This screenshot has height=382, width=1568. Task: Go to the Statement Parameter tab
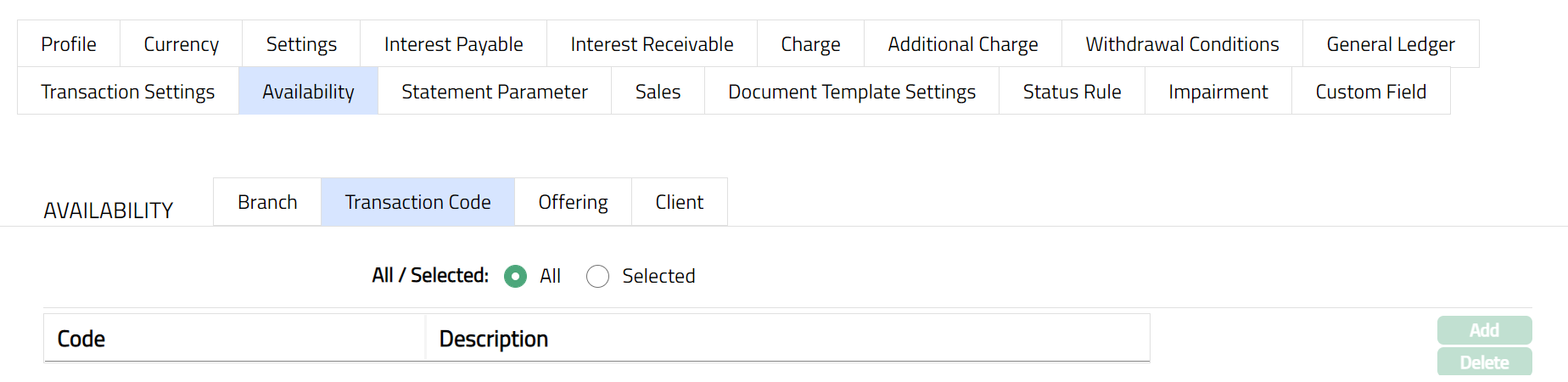[x=495, y=92]
